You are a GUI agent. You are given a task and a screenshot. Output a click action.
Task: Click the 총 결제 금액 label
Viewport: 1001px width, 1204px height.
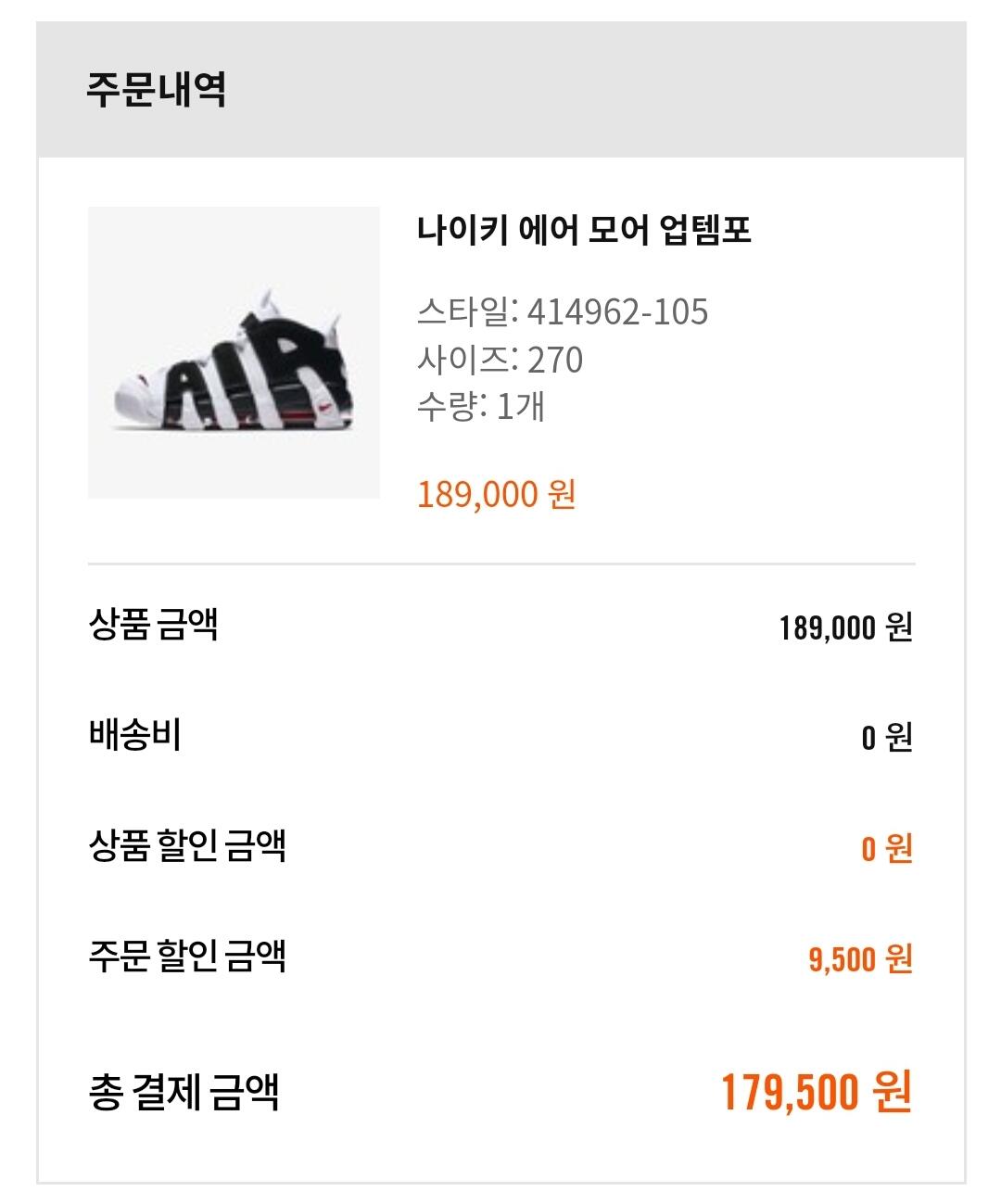(184, 1091)
